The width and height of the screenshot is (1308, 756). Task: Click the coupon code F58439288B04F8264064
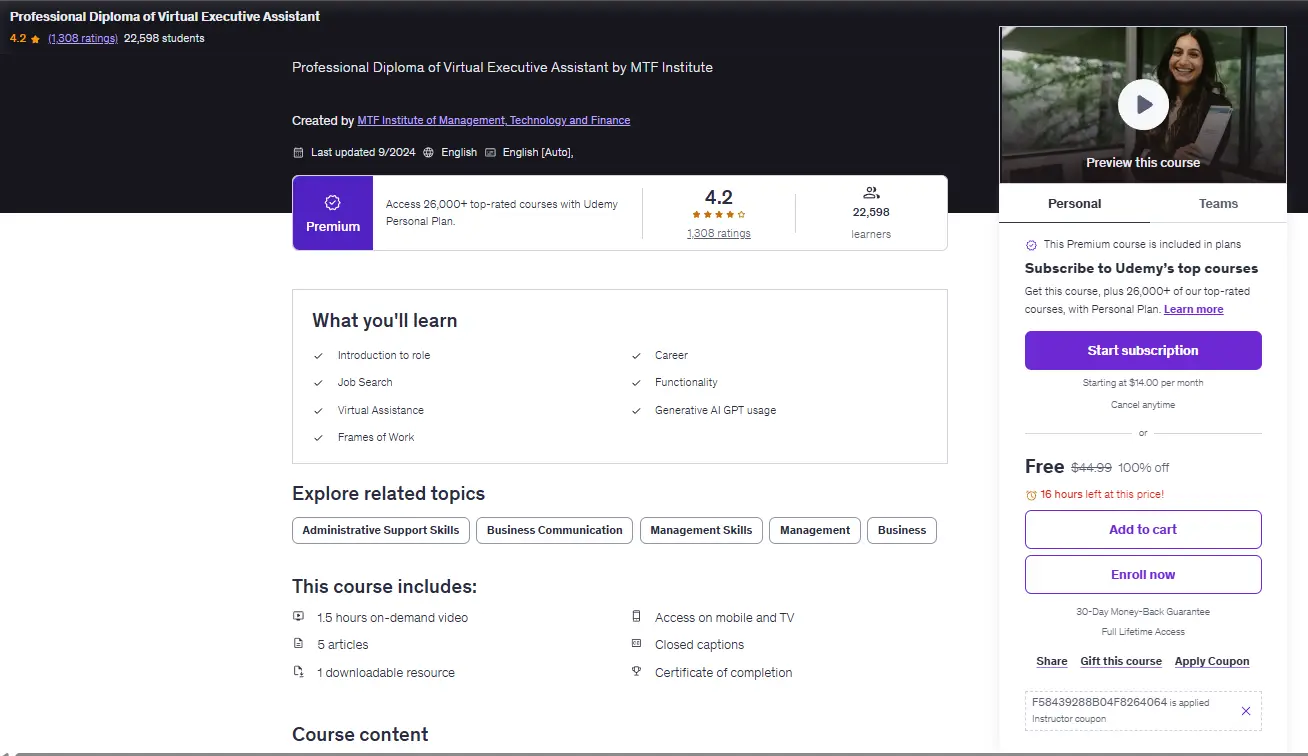pos(1100,702)
